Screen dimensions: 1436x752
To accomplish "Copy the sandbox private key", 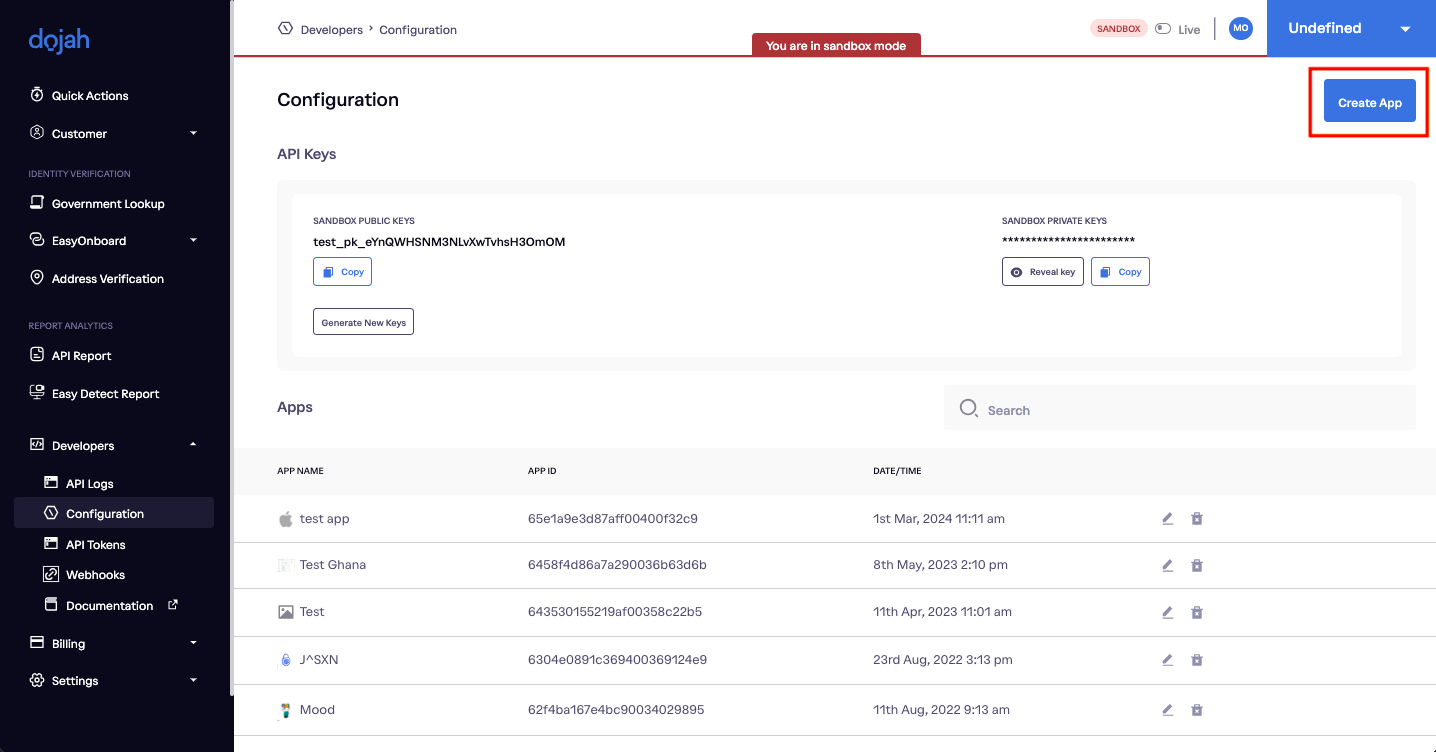I will pyautogui.click(x=1120, y=272).
